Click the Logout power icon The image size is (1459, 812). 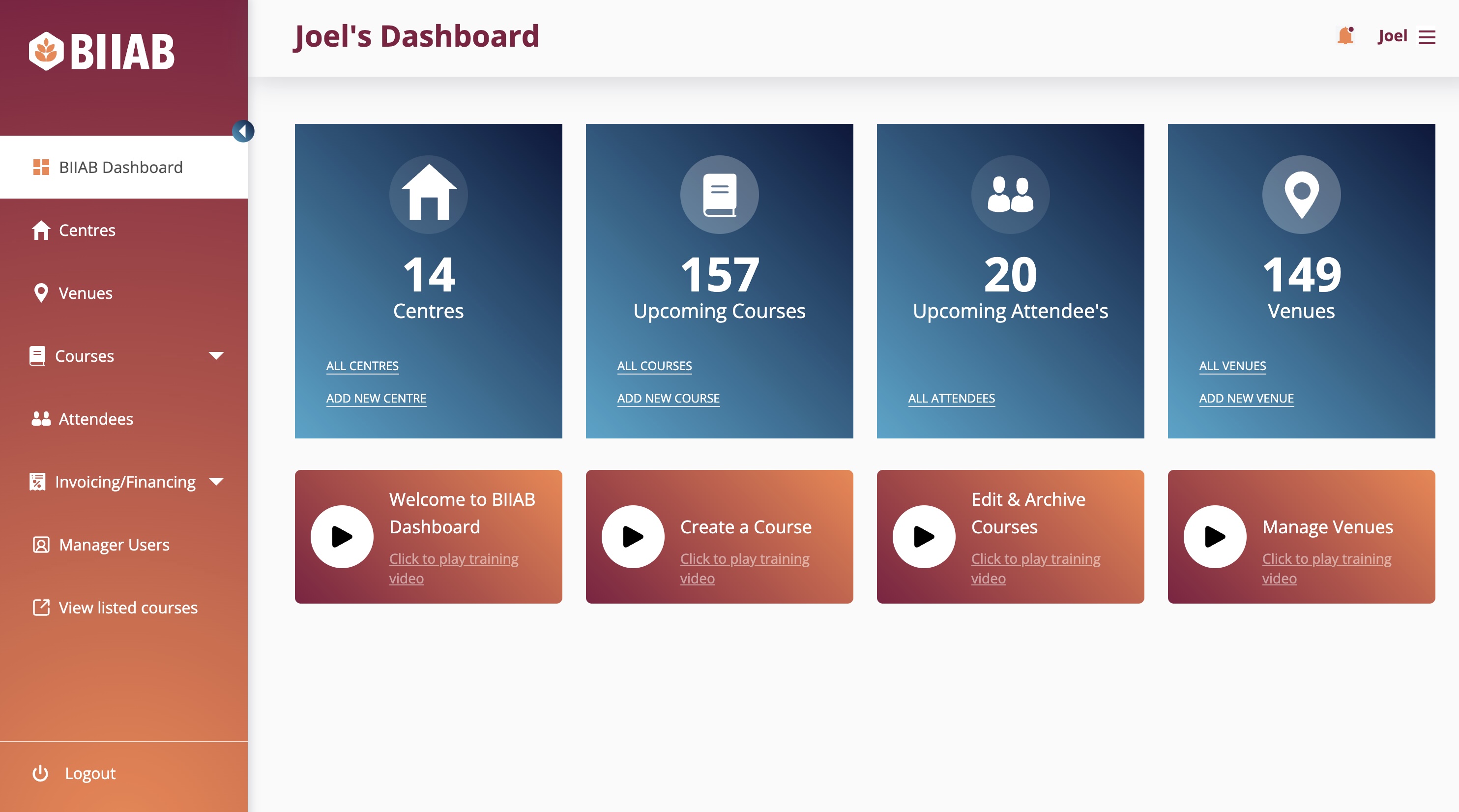click(x=40, y=773)
